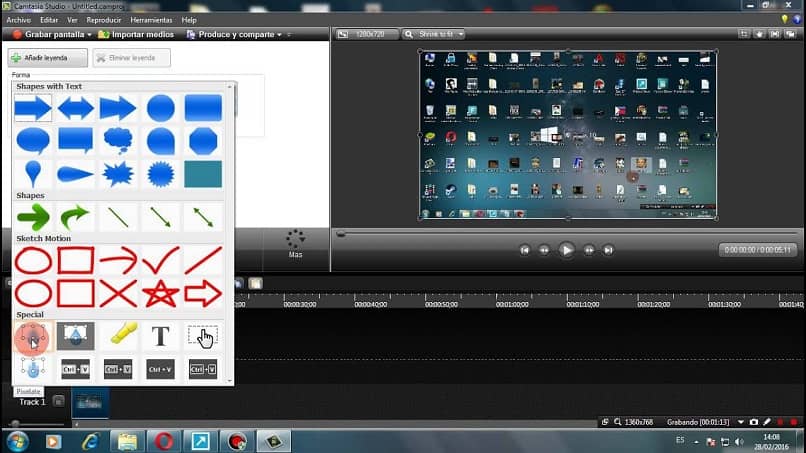806x453 pixels.
Task: Select the Text callout T icon
Action: (x=160, y=336)
